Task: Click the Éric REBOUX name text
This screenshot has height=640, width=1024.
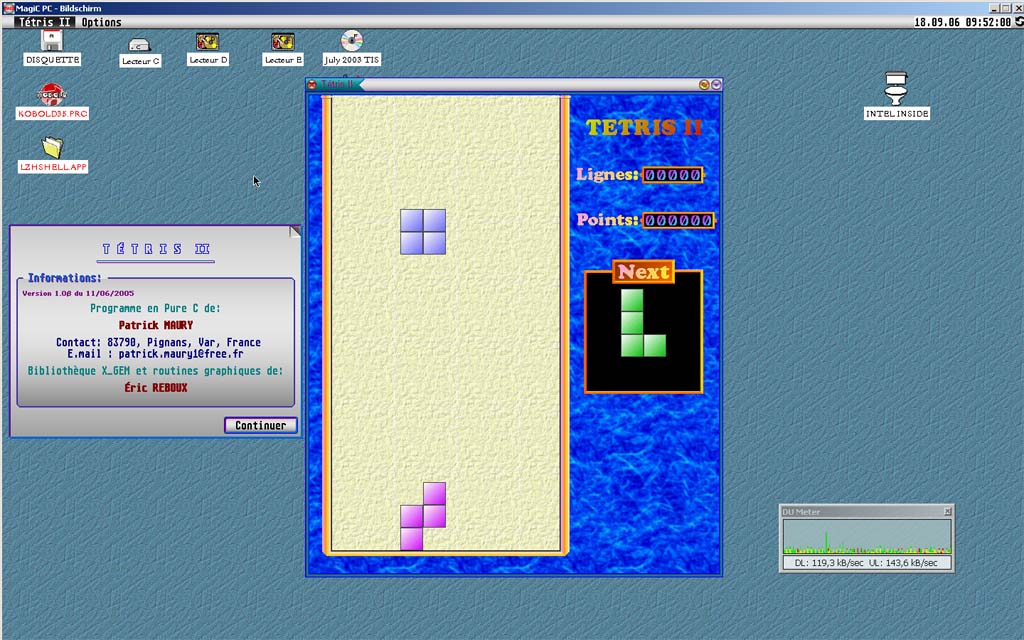Action: pyautogui.click(x=155, y=388)
